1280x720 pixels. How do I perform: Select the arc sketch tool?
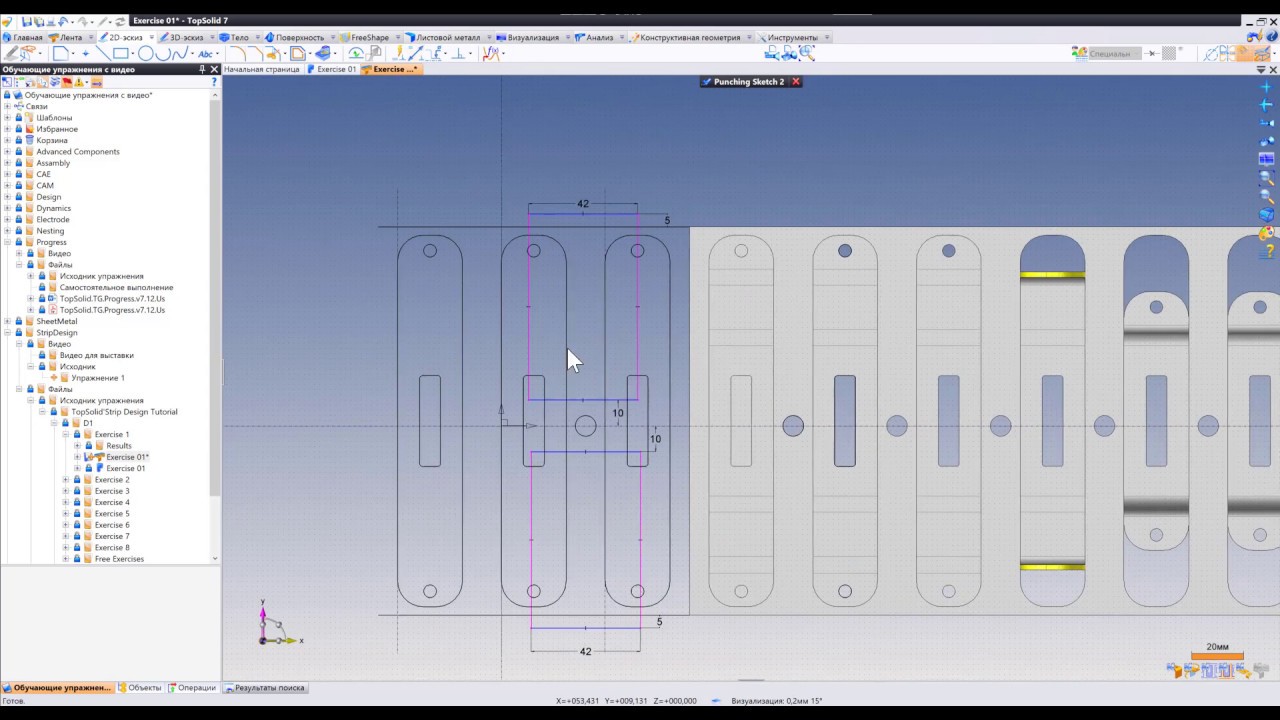pos(163,53)
